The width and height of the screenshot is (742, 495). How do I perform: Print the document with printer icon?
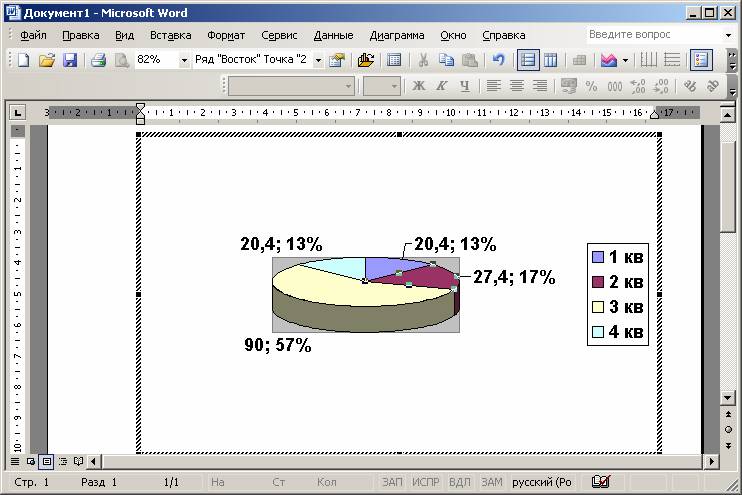click(98, 60)
